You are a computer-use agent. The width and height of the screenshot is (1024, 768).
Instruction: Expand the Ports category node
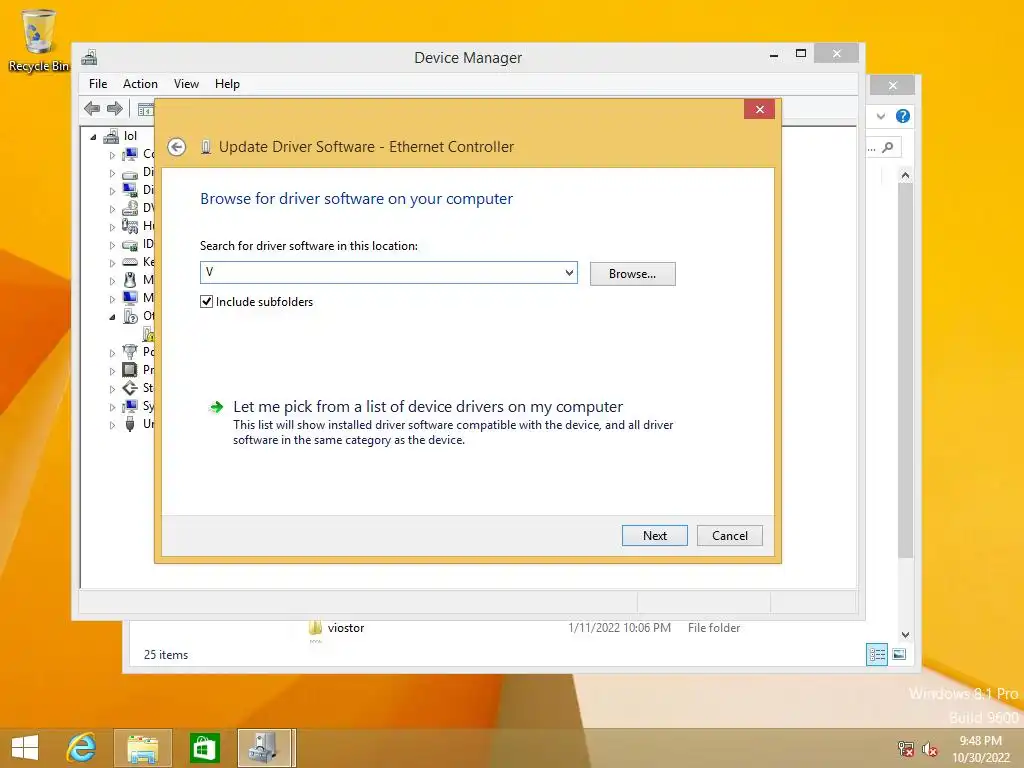[x=112, y=353]
